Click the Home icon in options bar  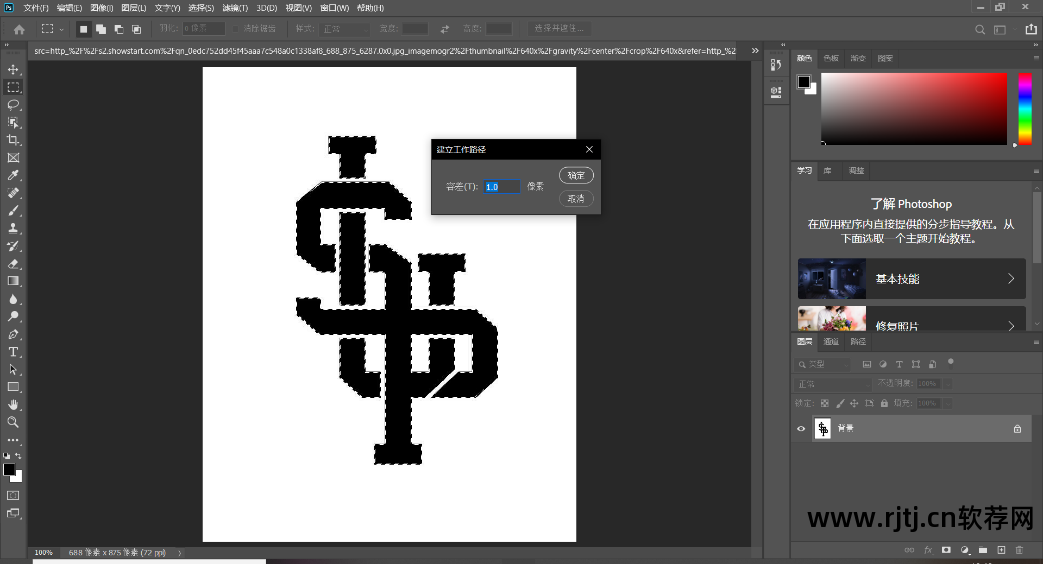[x=19, y=29]
